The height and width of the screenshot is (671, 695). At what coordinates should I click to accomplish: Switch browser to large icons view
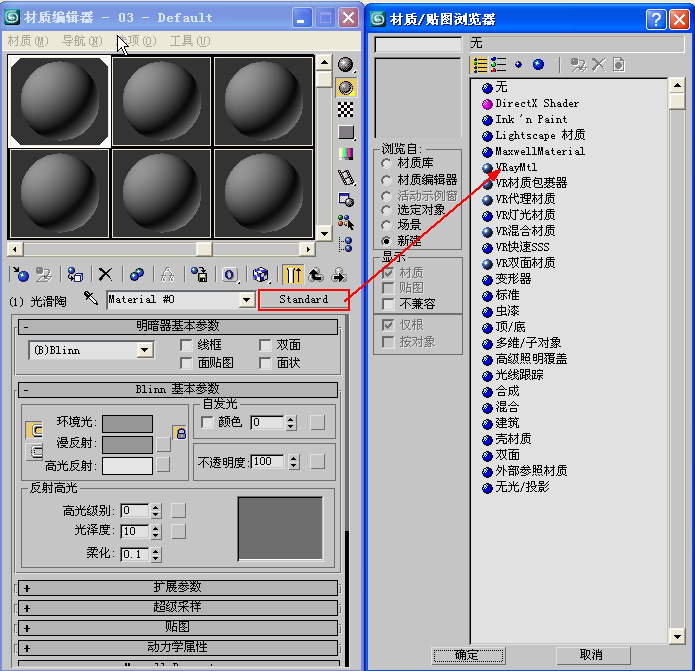(x=539, y=65)
